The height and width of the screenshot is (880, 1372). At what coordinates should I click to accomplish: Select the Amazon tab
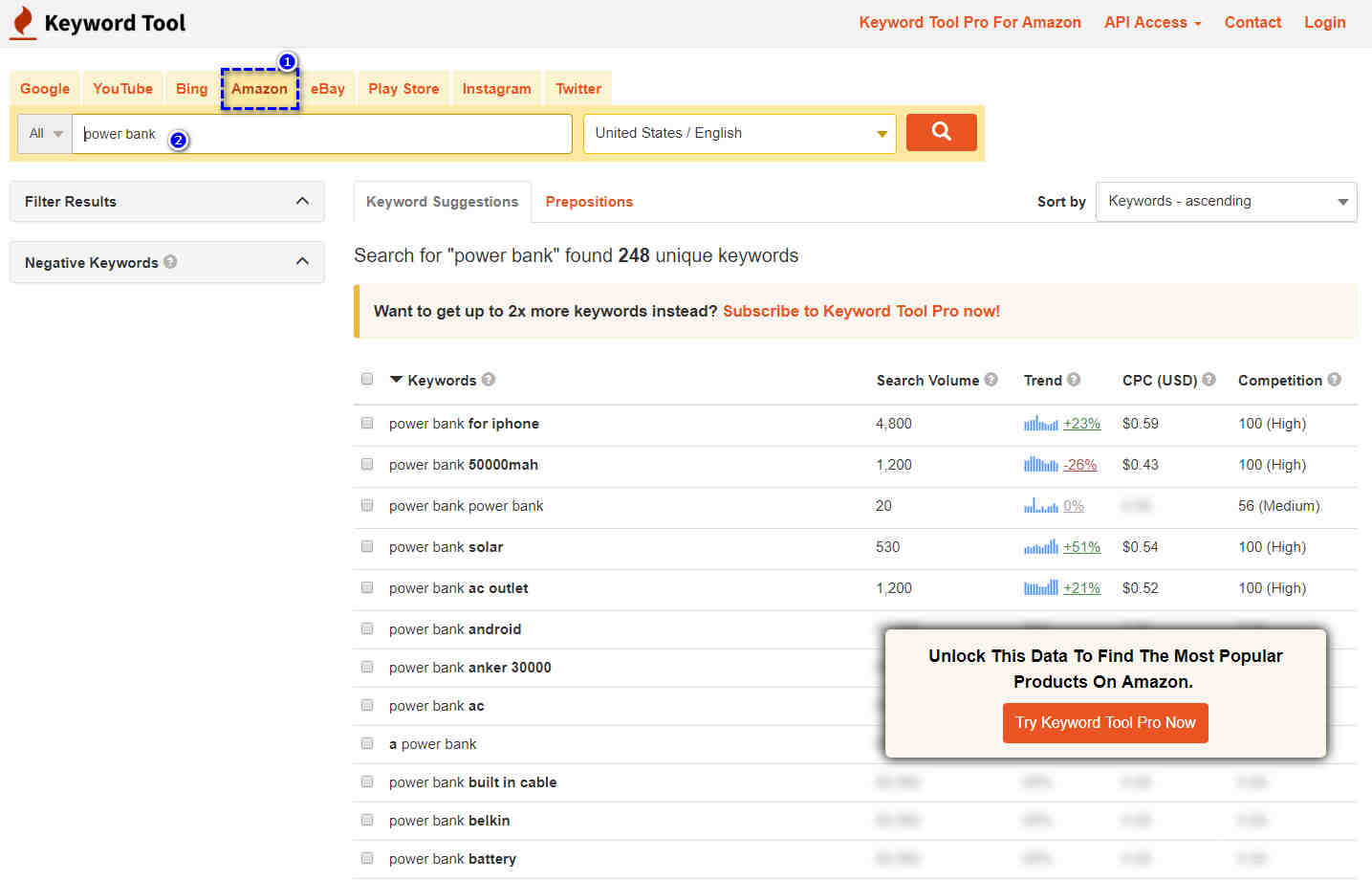[x=259, y=88]
